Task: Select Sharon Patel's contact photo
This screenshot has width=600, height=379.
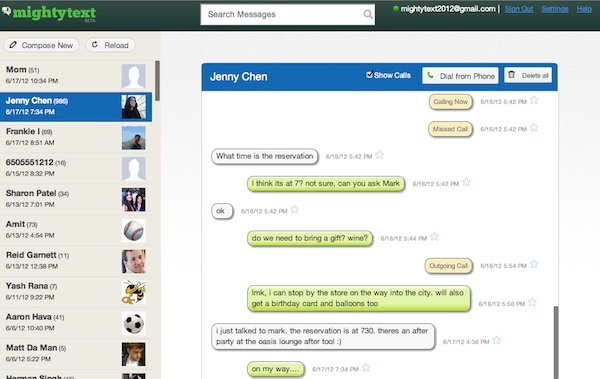Action: 134,200
